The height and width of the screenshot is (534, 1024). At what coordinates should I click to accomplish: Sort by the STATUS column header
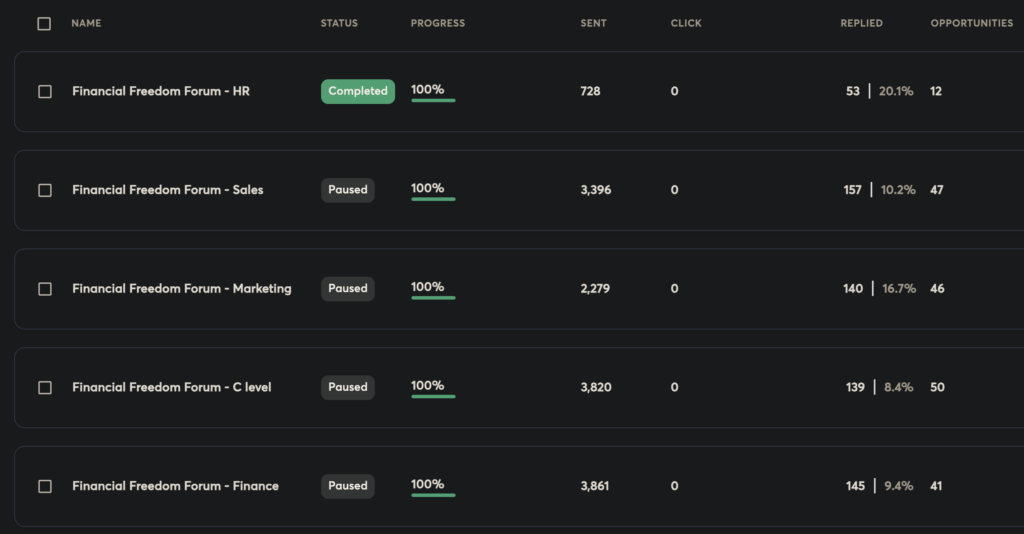pos(339,23)
